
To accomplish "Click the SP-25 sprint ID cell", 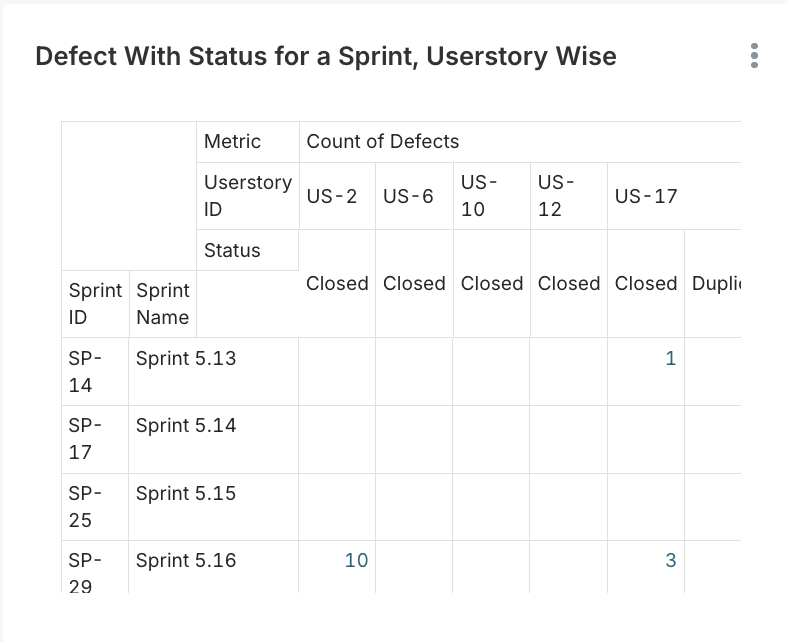I will click(85, 506).
